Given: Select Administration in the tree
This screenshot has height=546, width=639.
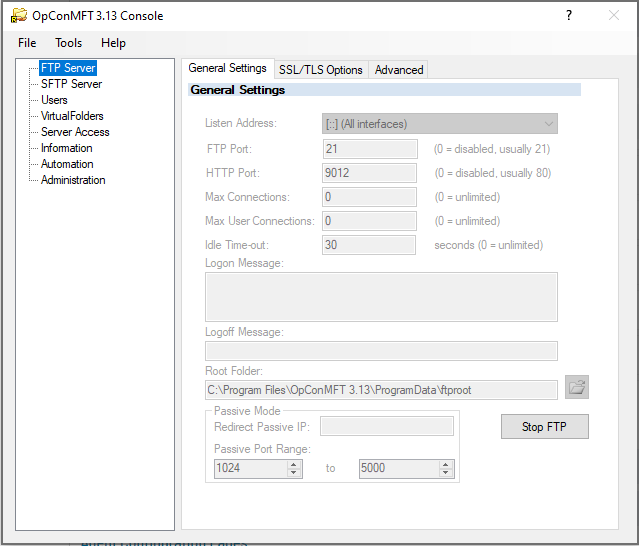Looking at the screenshot, I should click(73, 180).
